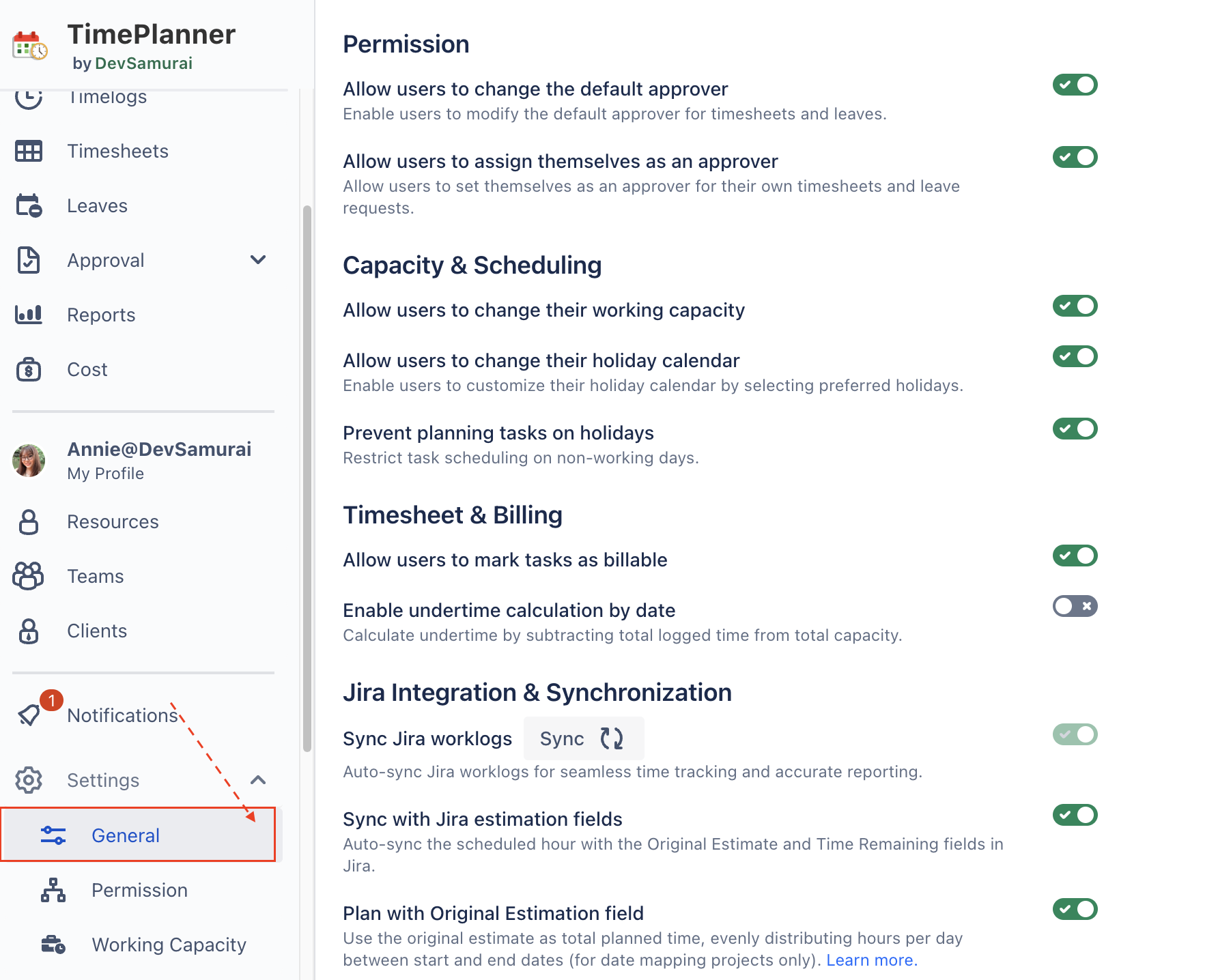This screenshot has width=1218, height=980.
Task: Click the sidebar vertical scrollbar
Action: pyautogui.click(x=307, y=478)
